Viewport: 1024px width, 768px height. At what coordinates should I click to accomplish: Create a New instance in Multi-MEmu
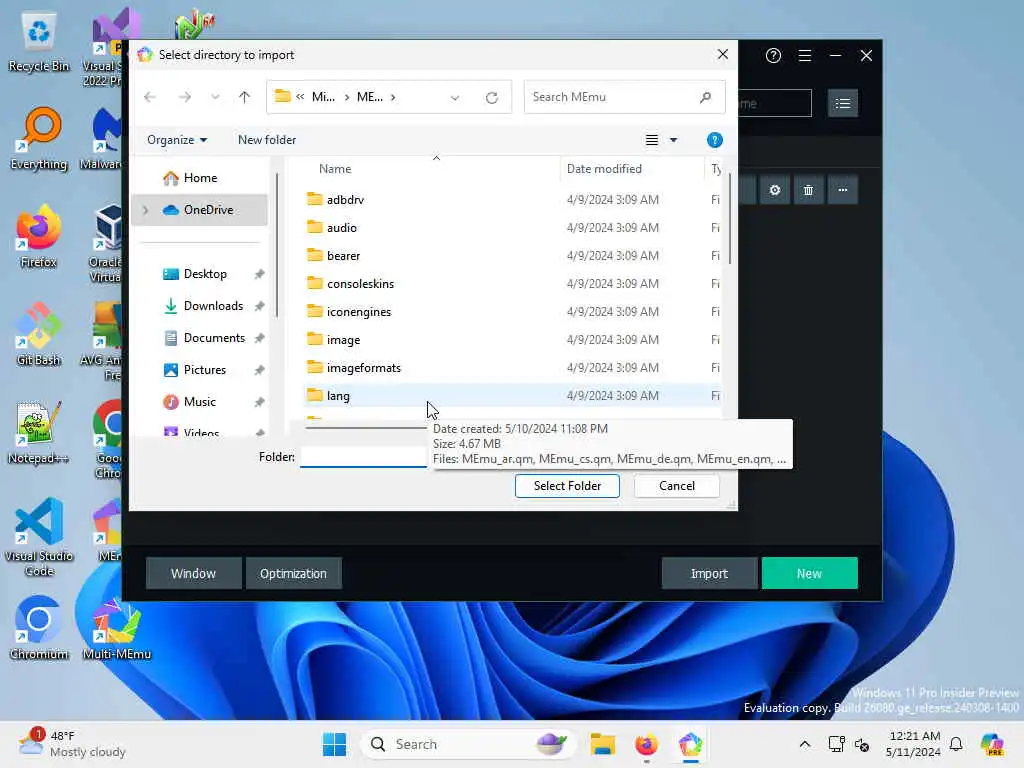click(x=809, y=573)
